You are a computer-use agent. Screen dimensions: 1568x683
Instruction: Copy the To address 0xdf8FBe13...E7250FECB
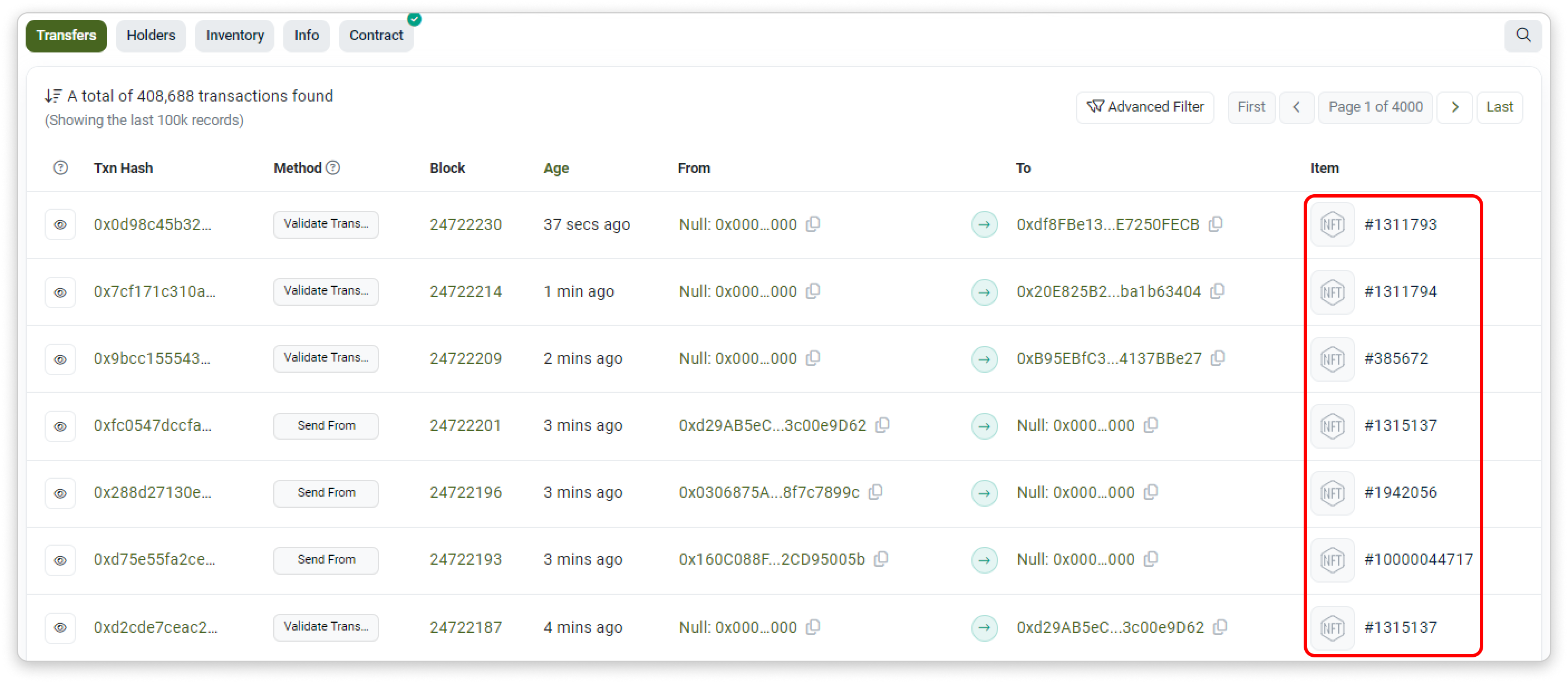click(1216, 224)
